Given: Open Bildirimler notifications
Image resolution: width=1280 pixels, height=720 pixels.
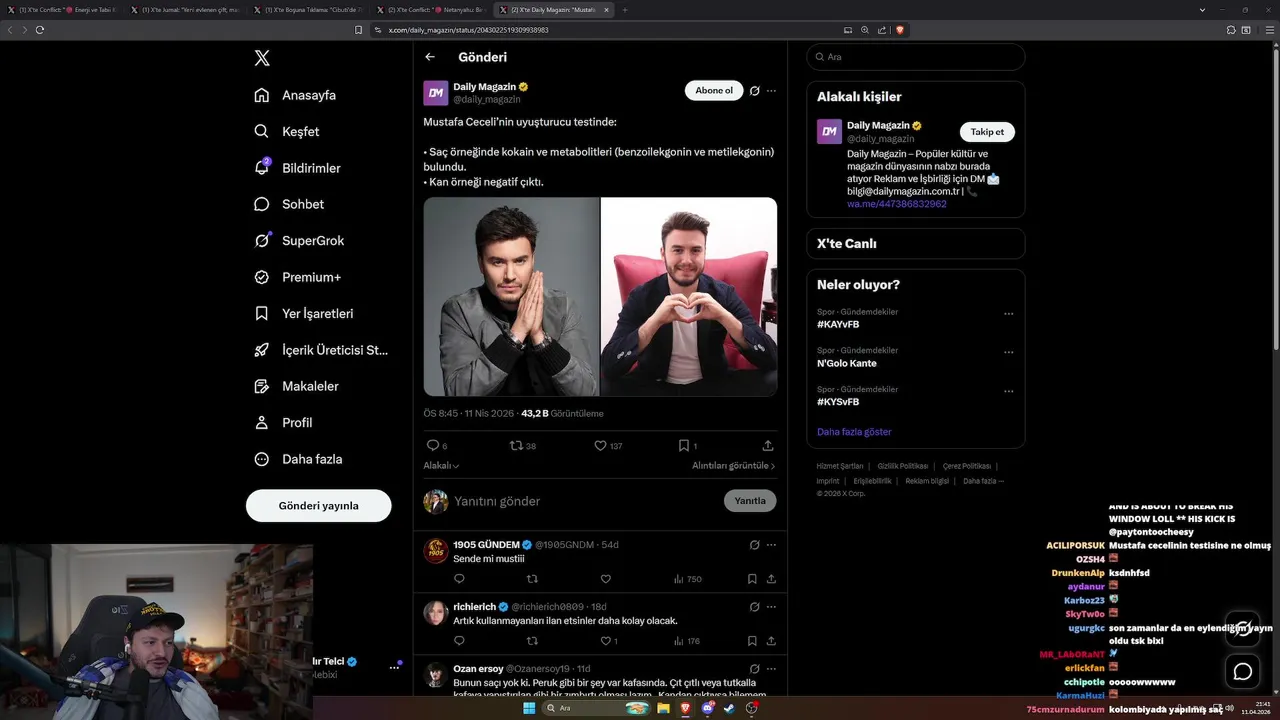Looking at the screenshot, I should 297,168.
